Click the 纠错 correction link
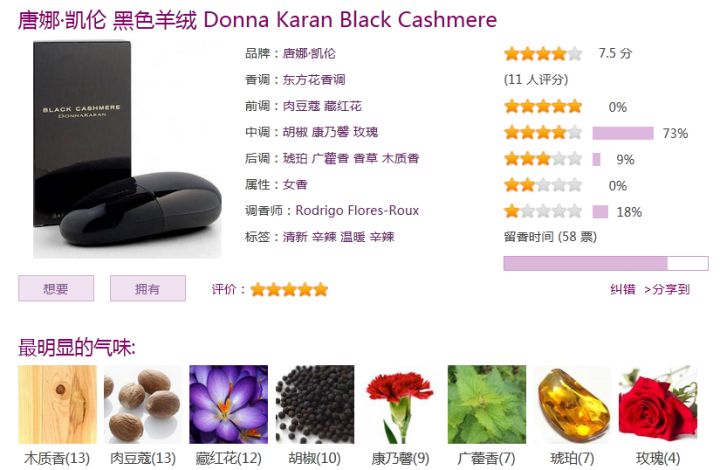The image size is (720, 470). pos(623,289)
